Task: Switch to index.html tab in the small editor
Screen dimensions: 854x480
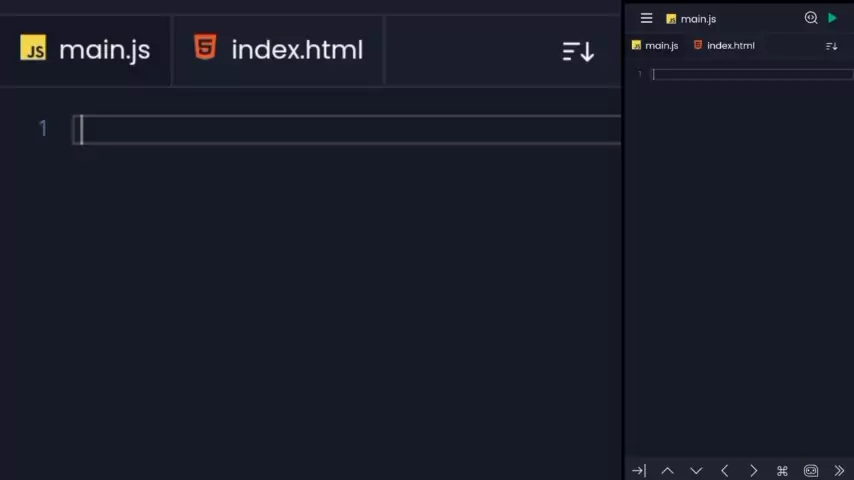Action: pyautogui.click(x=724, y=46)
